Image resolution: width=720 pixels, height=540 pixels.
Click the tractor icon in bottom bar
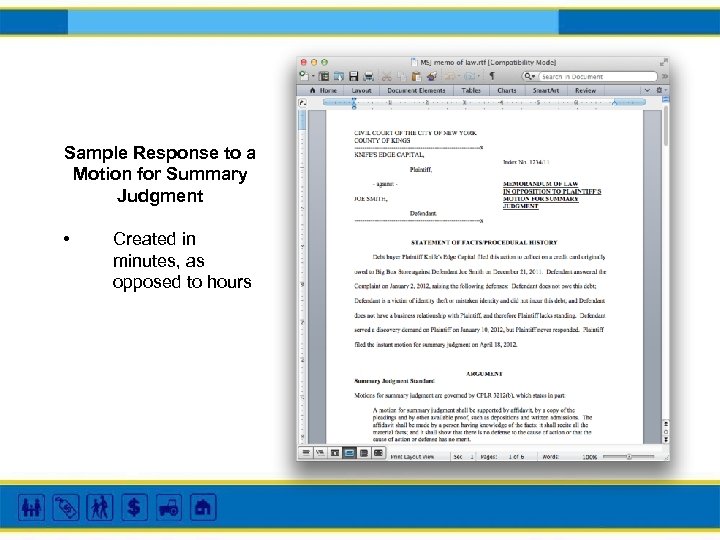pyautogui.click(x=169, y=507)
